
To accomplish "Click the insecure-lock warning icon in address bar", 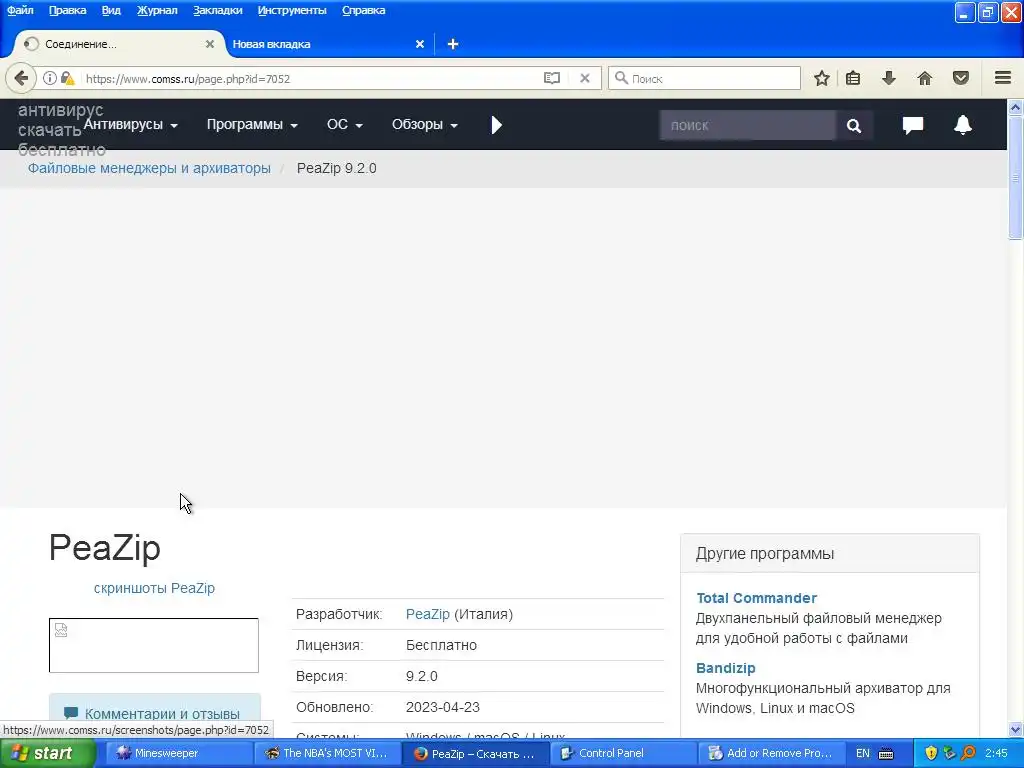I will (x=67, y=78).
